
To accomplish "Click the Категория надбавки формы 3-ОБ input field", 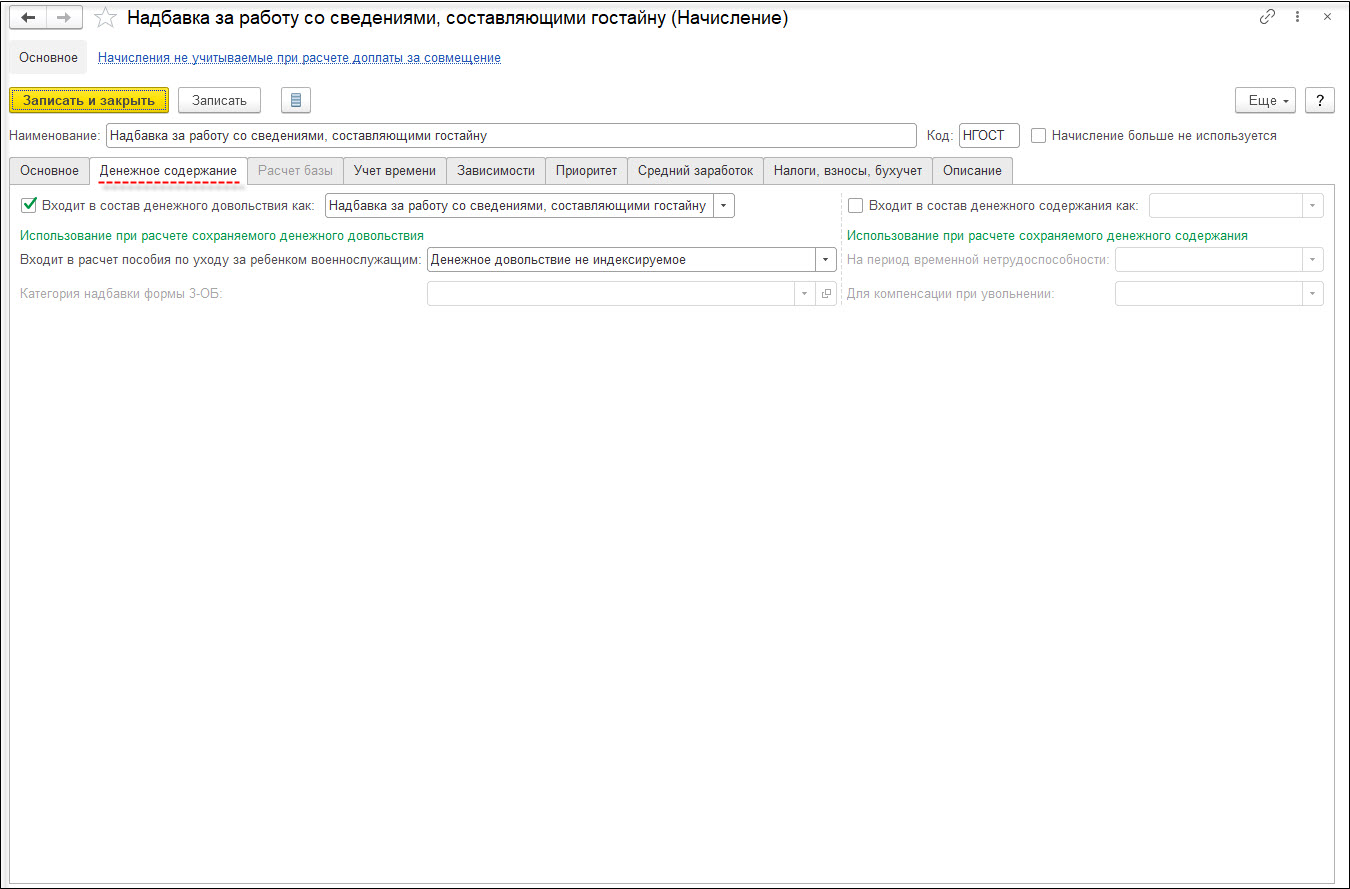I will pos(611,294).
